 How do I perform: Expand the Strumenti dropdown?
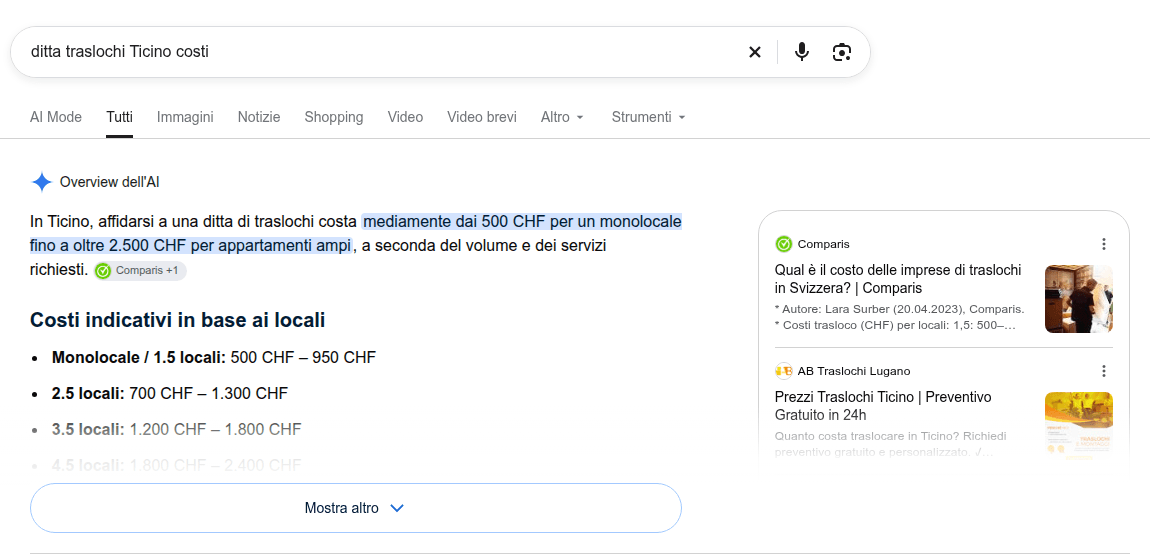tap(648, 117)
